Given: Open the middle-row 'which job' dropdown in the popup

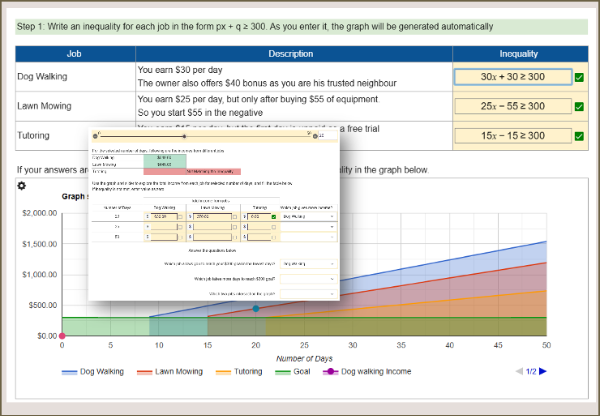Looking at the screenshot, I should point(309,227).
